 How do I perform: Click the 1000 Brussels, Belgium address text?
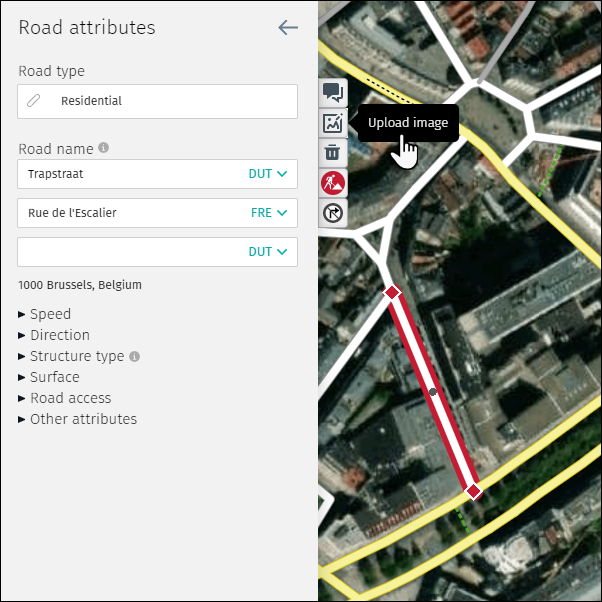(x=80, y=285)
